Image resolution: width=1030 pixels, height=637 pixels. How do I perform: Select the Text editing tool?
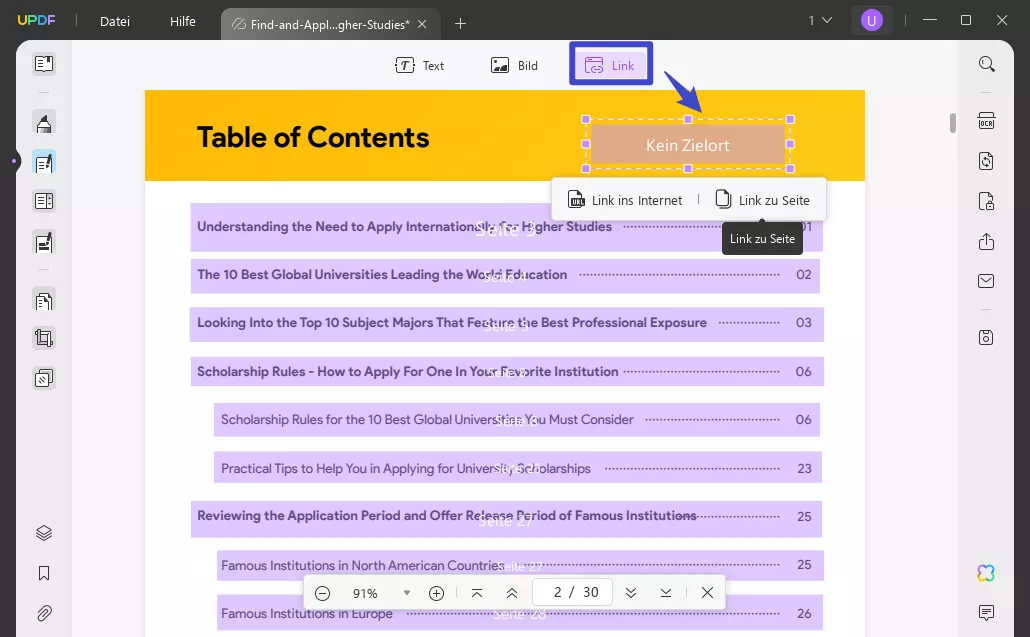tap(420, 66)
